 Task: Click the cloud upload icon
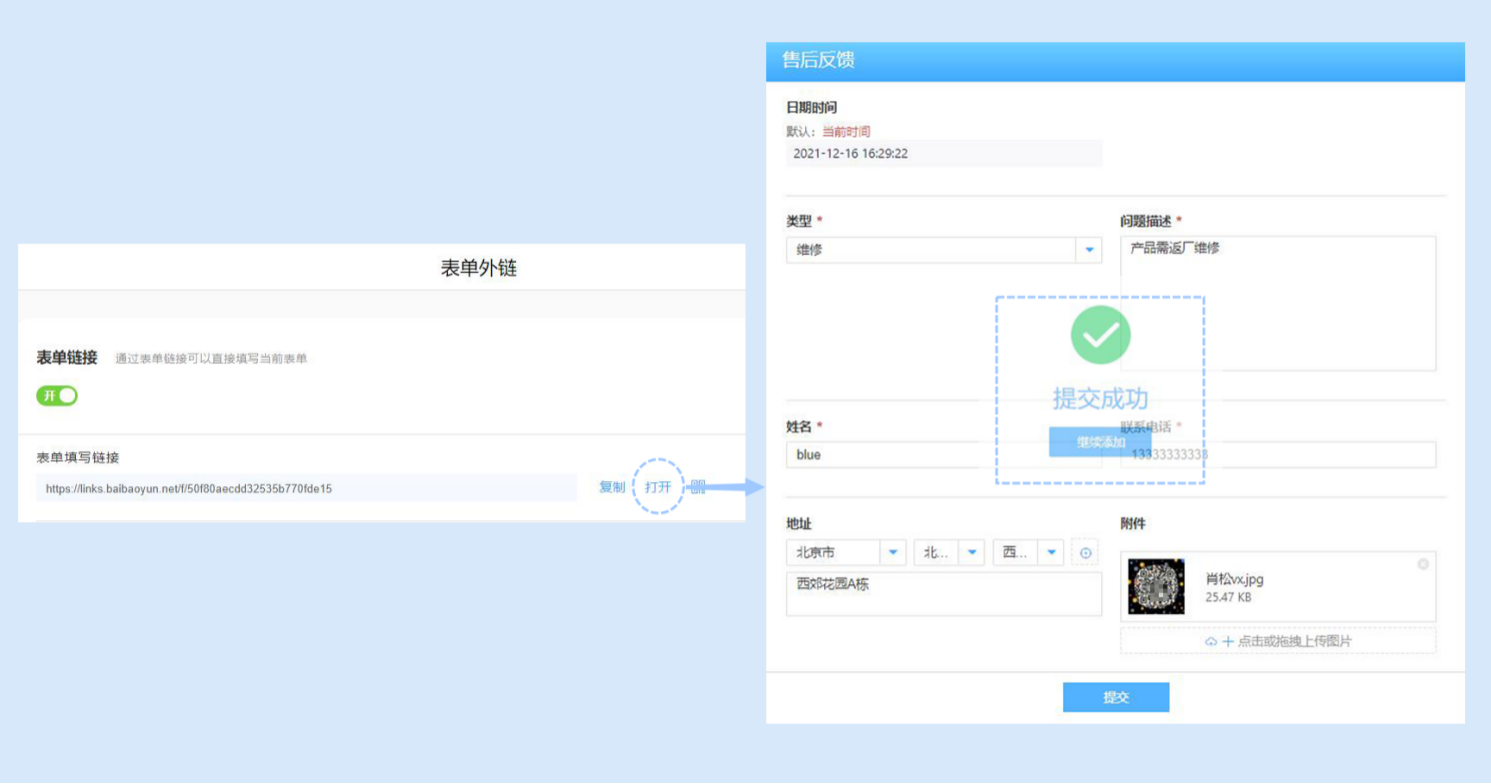tap(1212, 641)
